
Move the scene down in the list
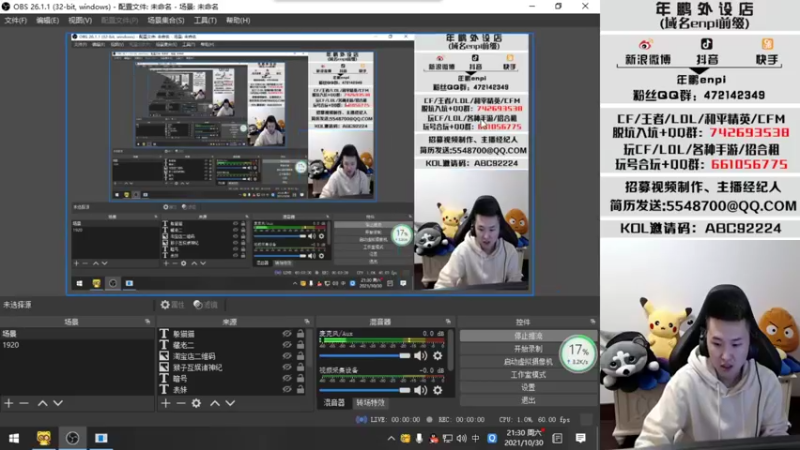coord(58,403)
